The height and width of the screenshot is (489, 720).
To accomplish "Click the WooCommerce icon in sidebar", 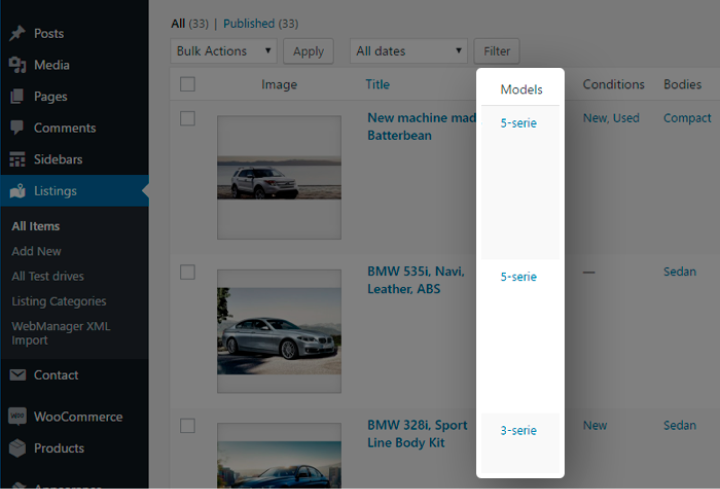I will tap(17, 417).
